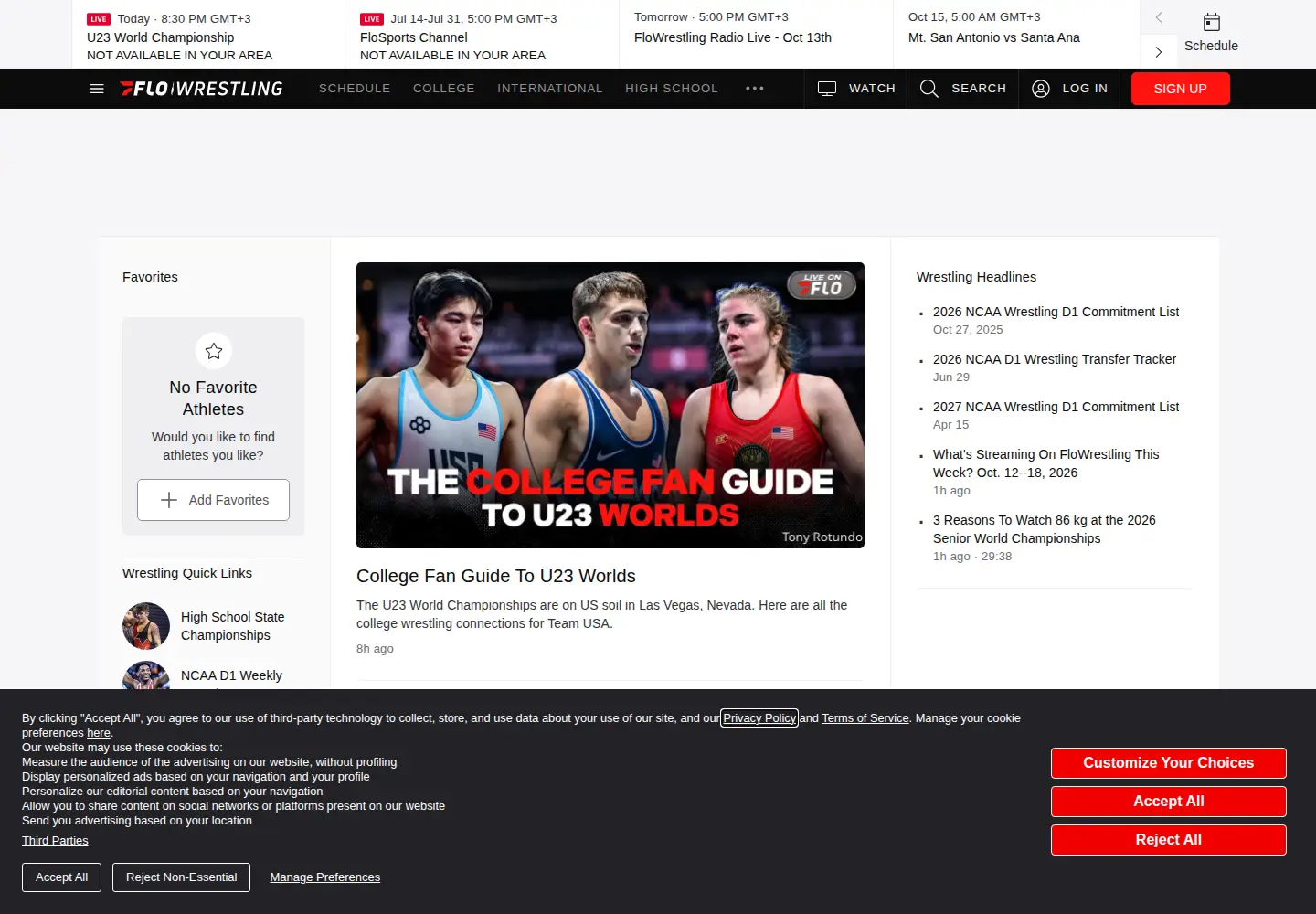Click Reject Non-Essential button
1316x914 pixels.
(181, 877)
